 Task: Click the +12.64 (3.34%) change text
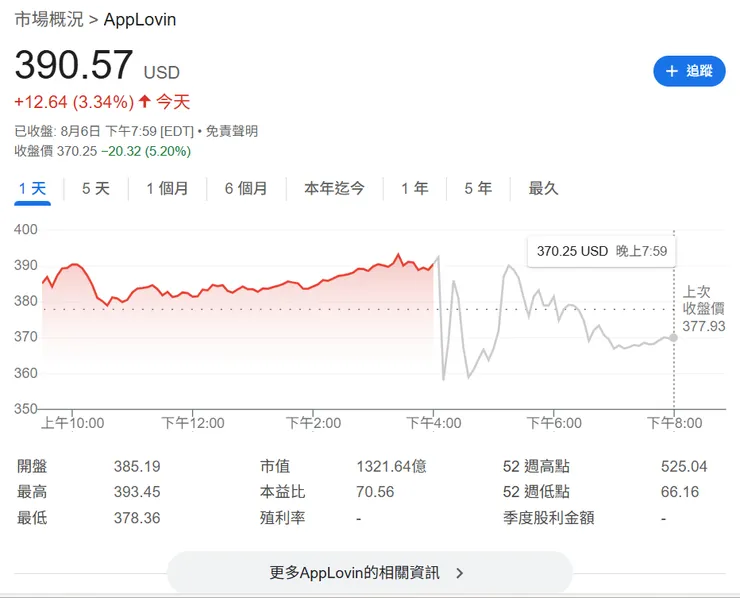pos(74,102)
